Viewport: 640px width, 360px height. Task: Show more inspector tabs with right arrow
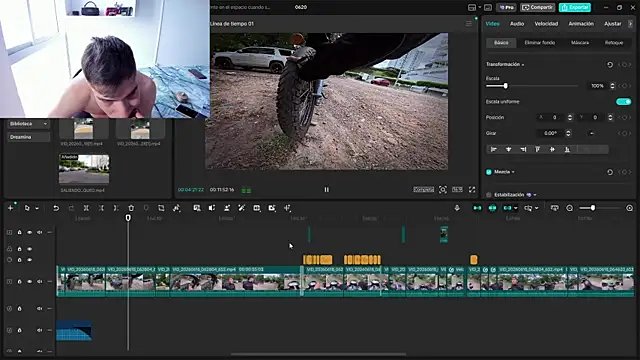[630, 24]
